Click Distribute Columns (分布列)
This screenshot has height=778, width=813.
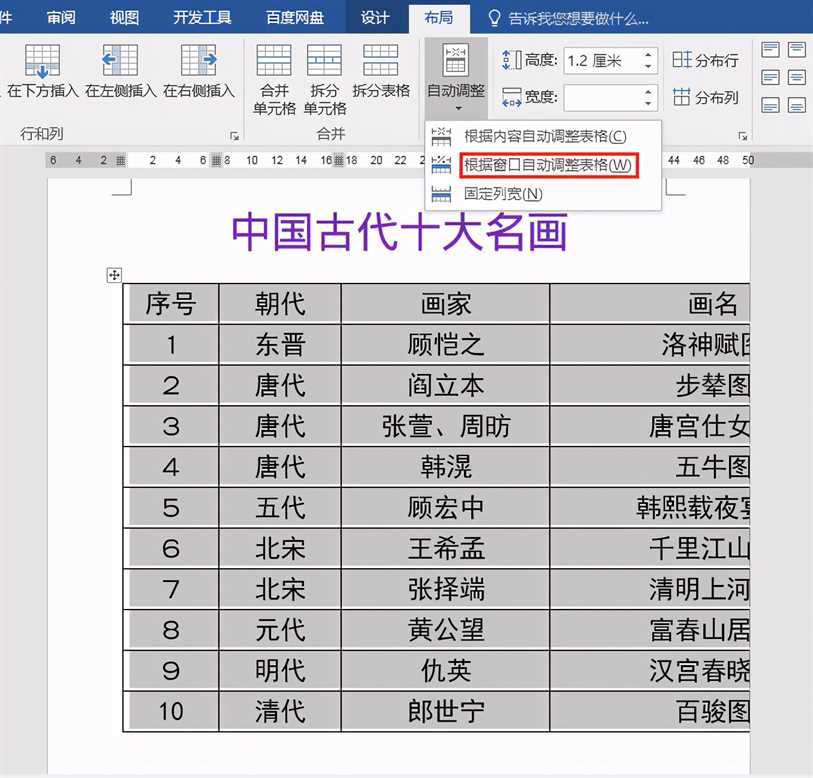(x=705, y=97)
